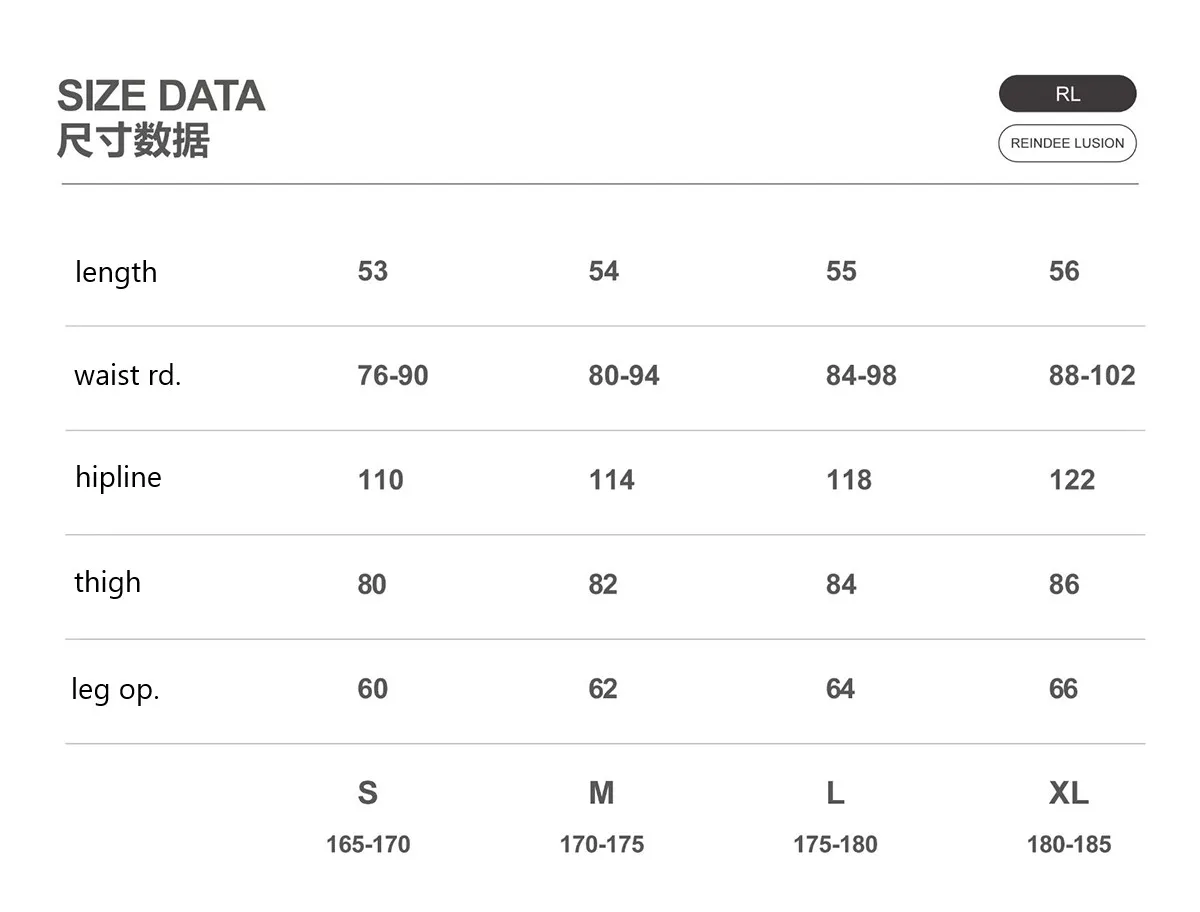1200x912 pixels.
Task: Click hipline value 114
Action: pos(611,480)
